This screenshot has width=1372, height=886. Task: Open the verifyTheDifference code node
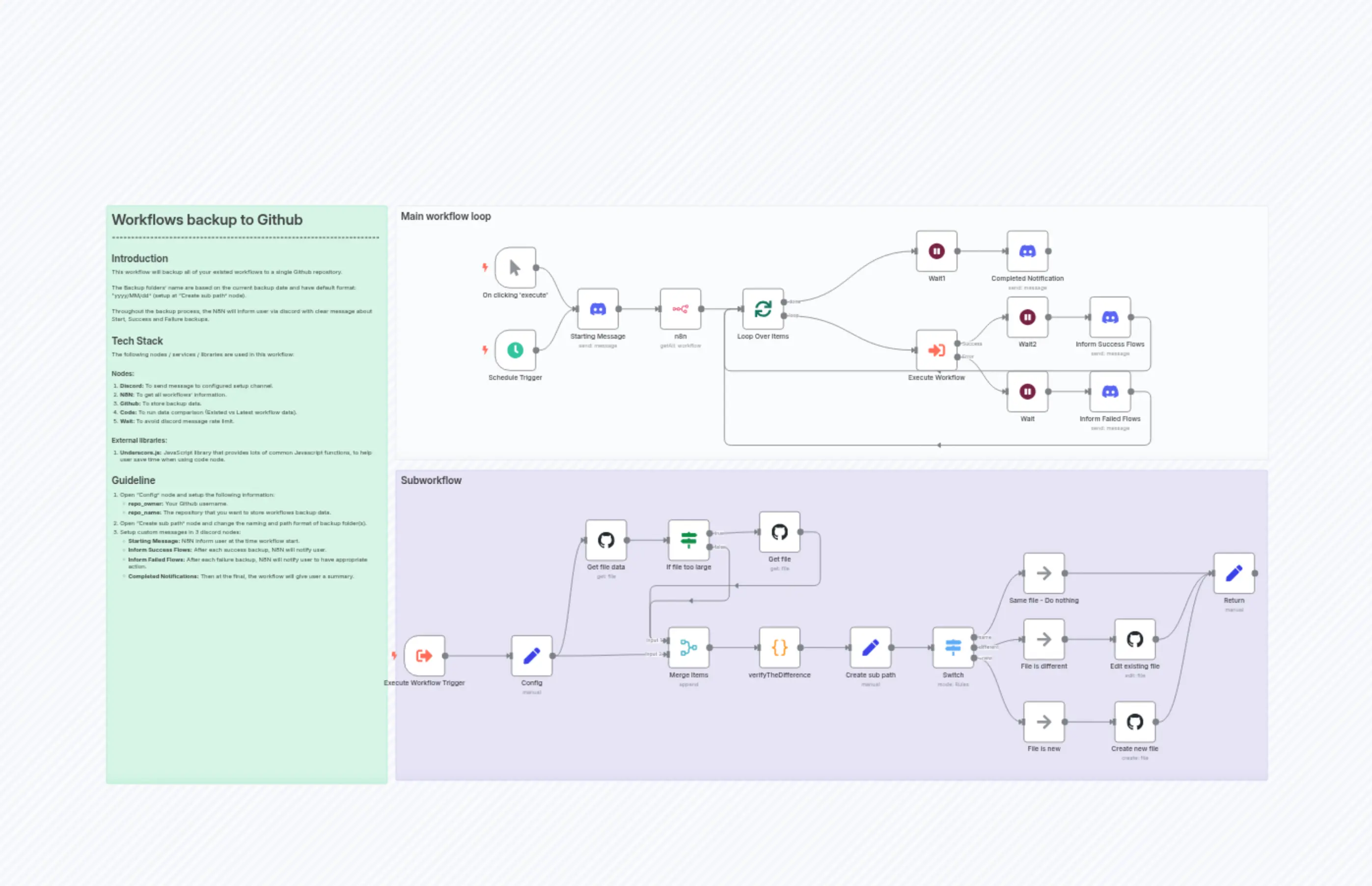point(779,648)
